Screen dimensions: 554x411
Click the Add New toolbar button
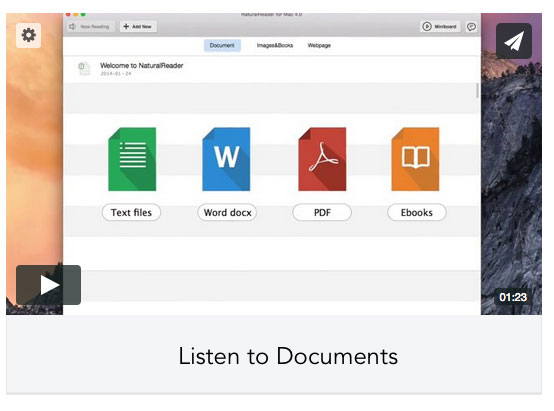click(x=138, y=27)
